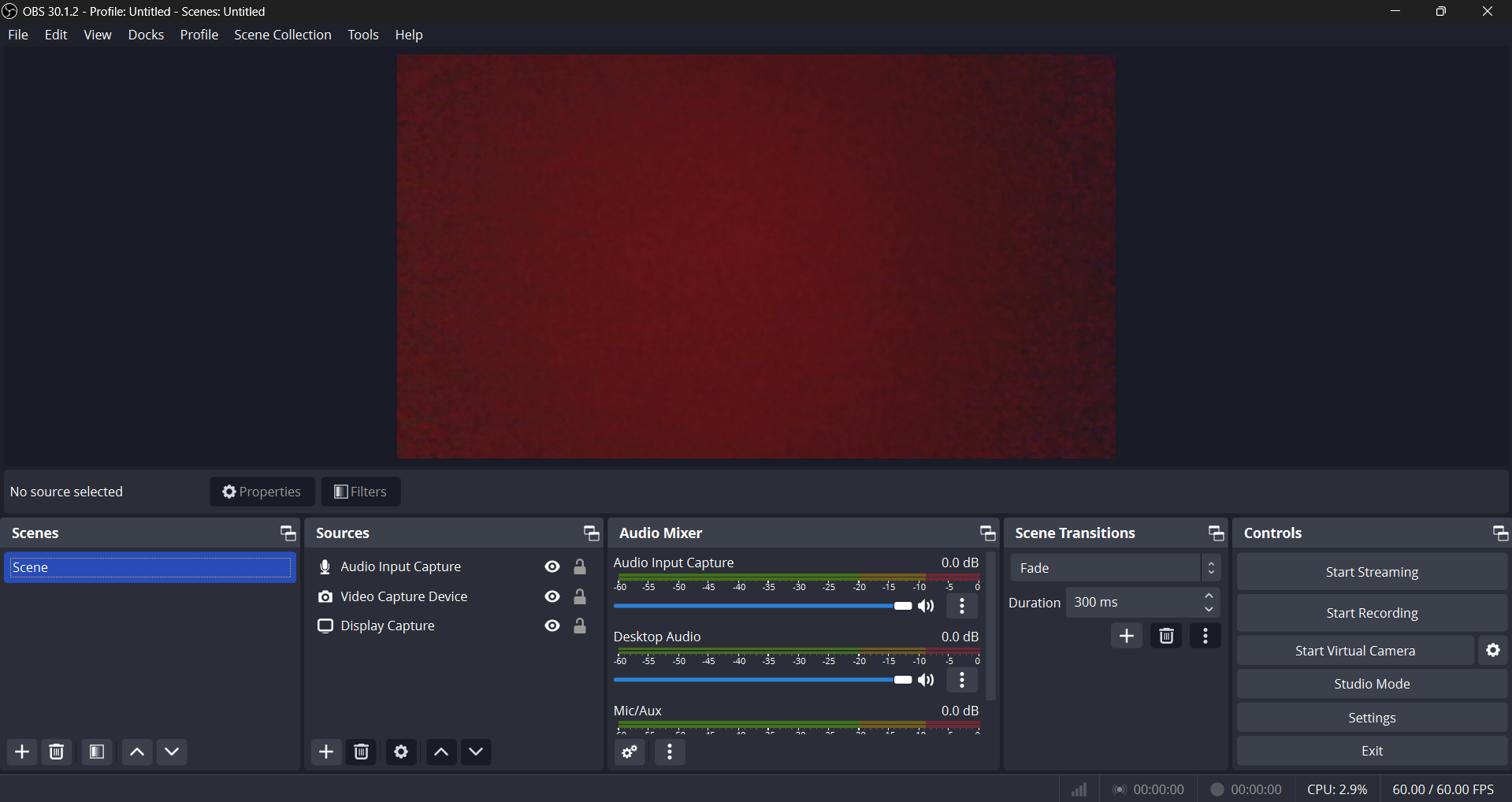Open virtual camera settings gear icon
Image resolution: width=1512 pixels, height=802 pixels.
(x=1493, y=651)
